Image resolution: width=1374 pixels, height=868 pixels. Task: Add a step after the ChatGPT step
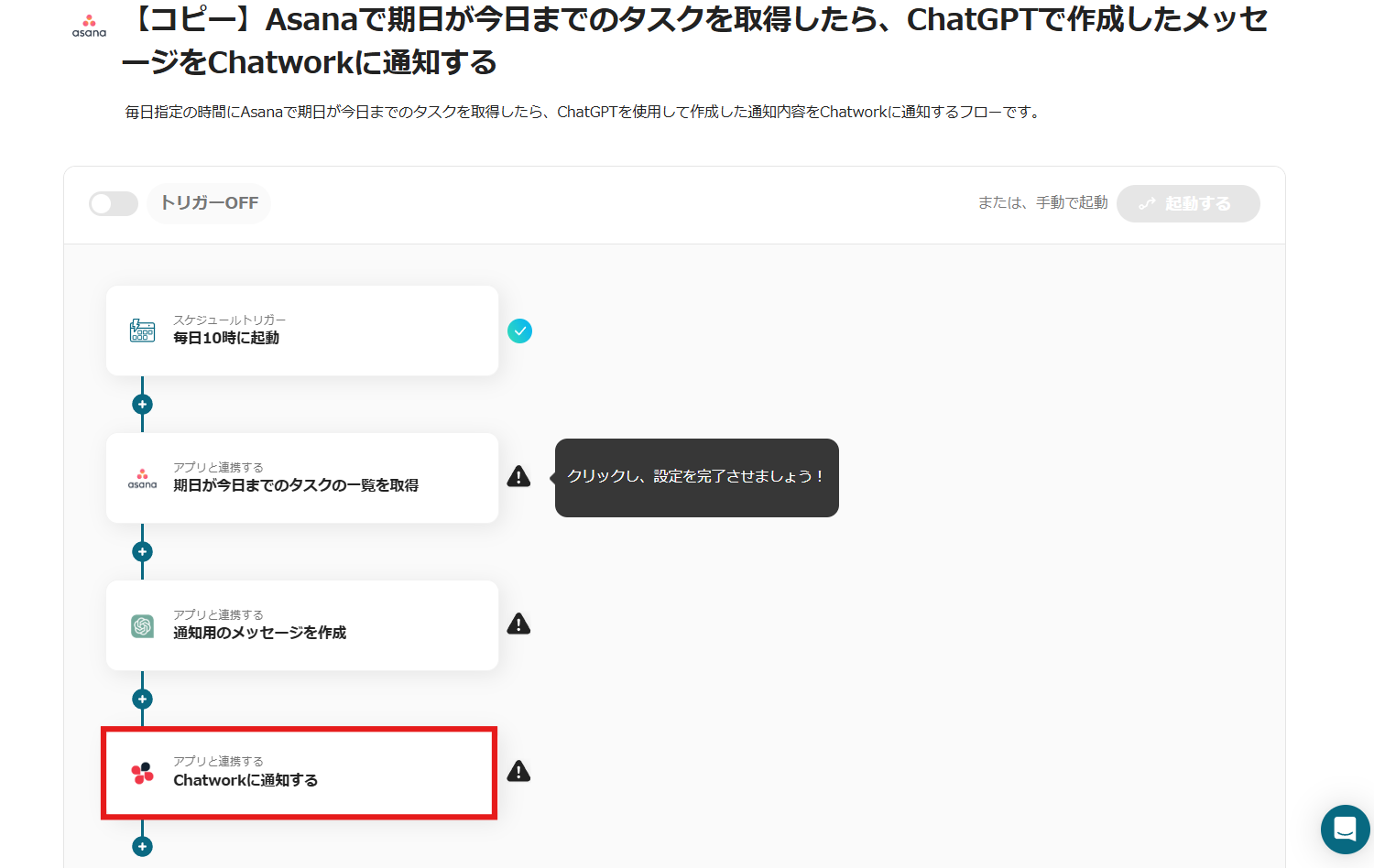[142, 699]
